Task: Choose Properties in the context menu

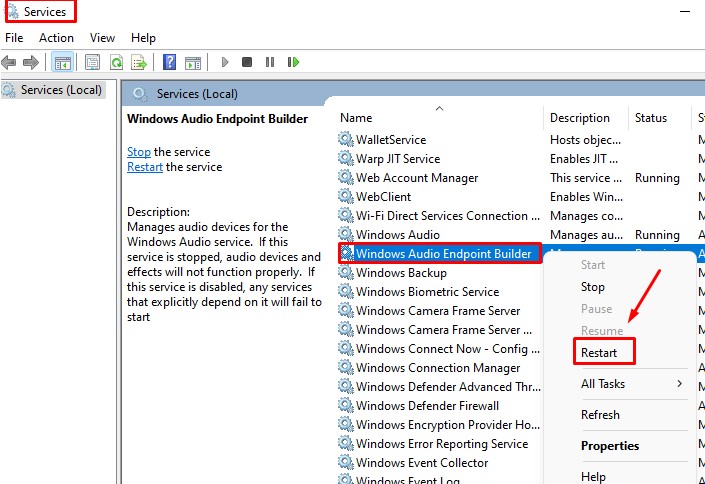Action: coord(610,446)
